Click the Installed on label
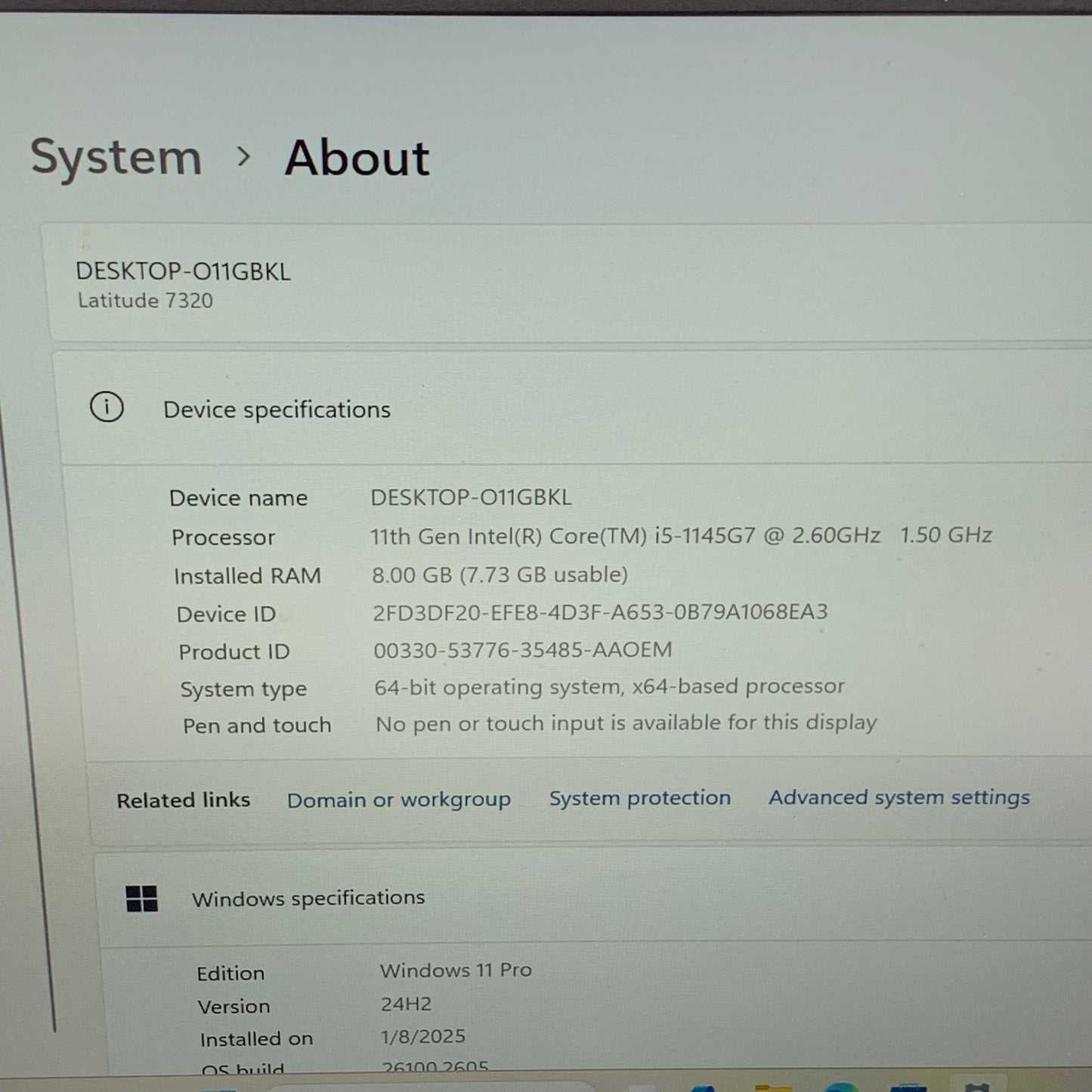The height and width of the screenshot is (1092, 1092). 256,1039
